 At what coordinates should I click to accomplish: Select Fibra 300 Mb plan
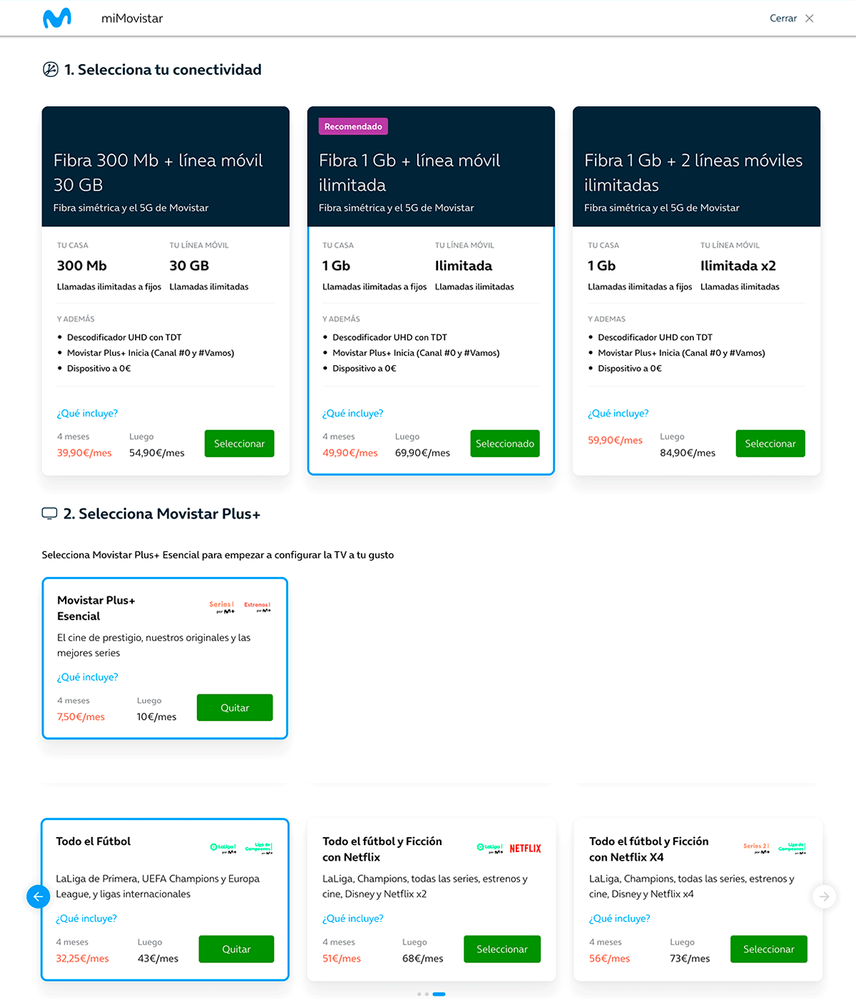239,444
